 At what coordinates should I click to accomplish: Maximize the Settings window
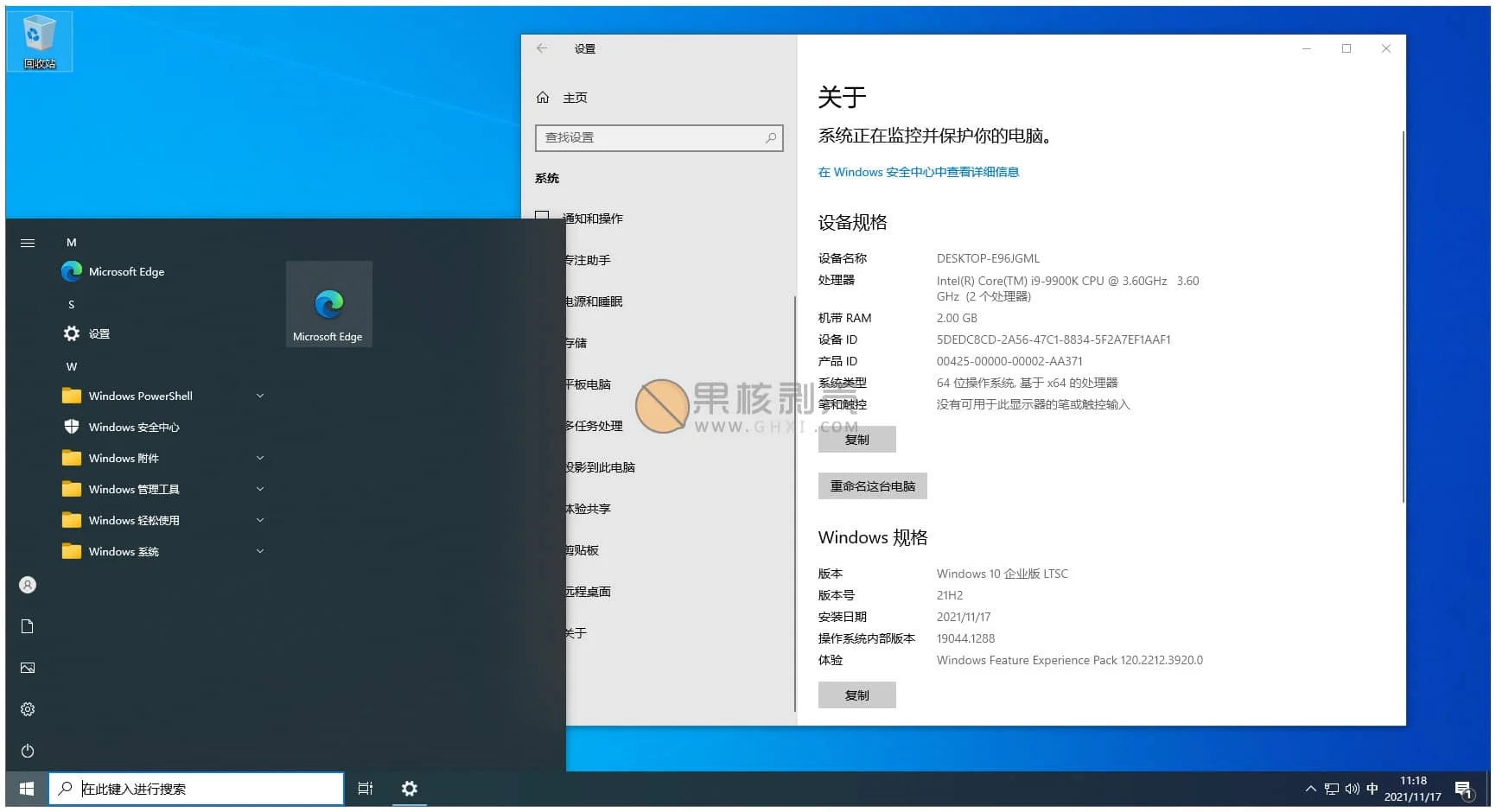1346,48
